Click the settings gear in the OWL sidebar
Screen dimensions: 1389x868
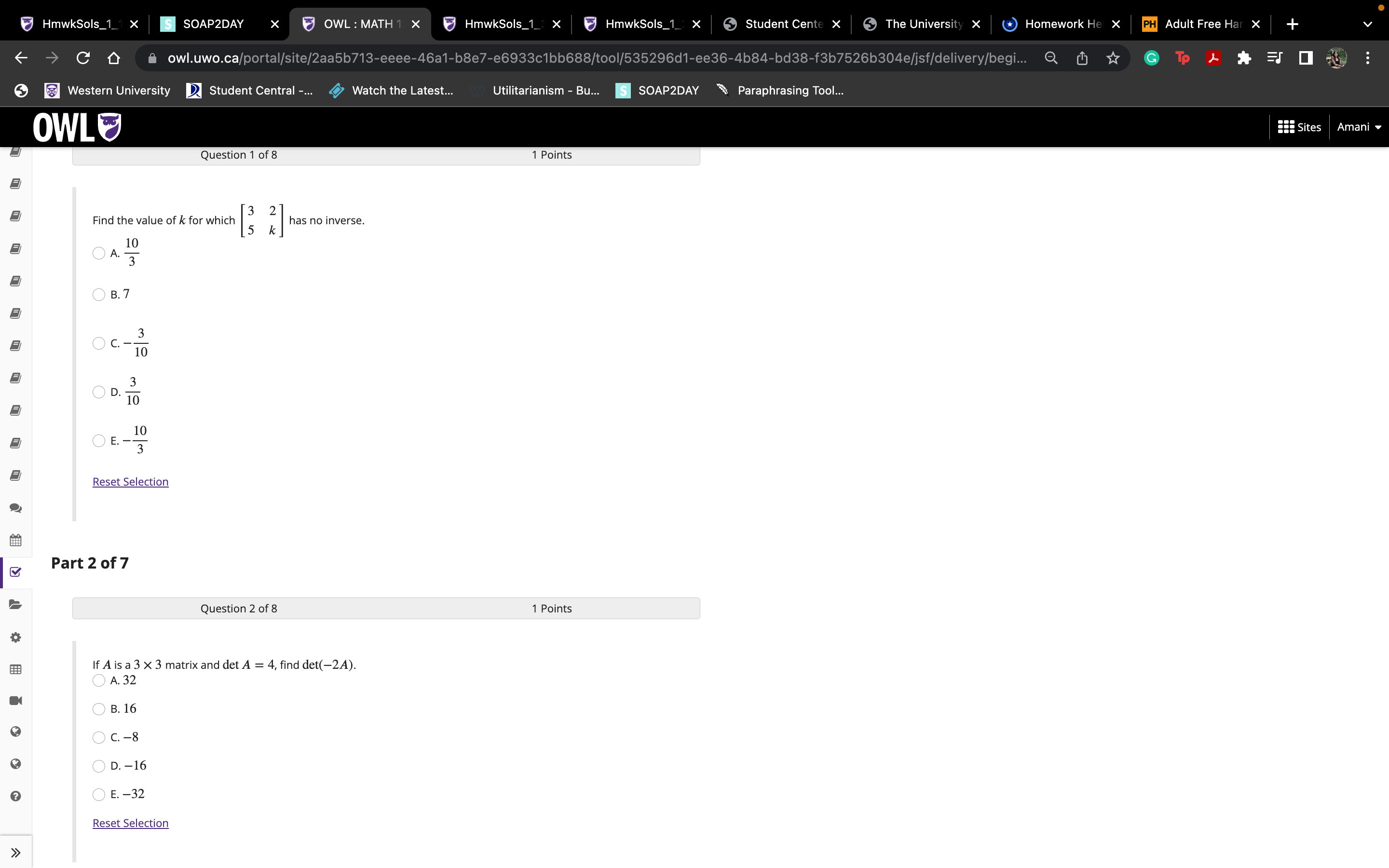click(15, 637)
